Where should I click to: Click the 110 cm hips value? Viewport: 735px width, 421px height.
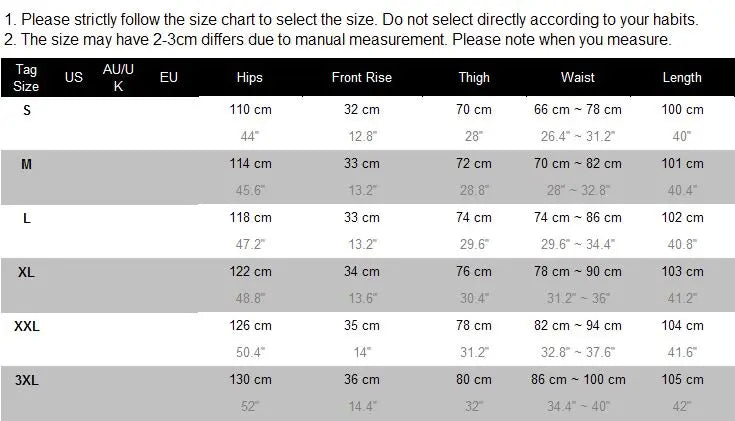click(x=250, y=109)
